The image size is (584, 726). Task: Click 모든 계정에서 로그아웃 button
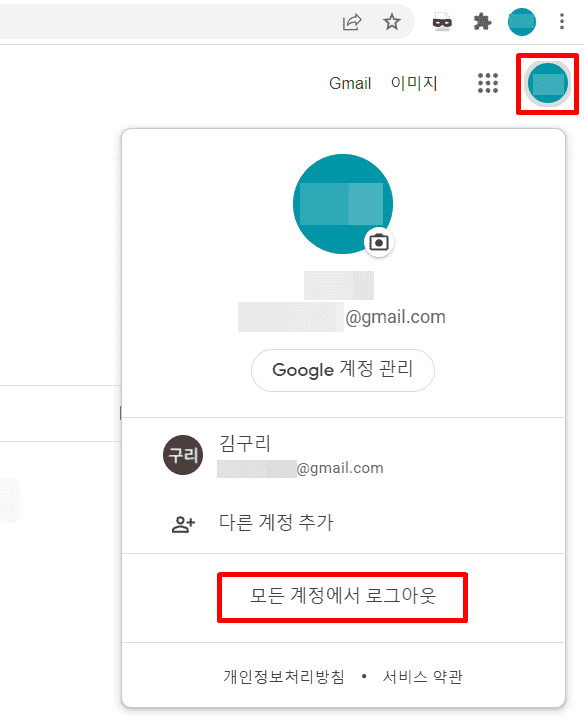click(342, 597)
